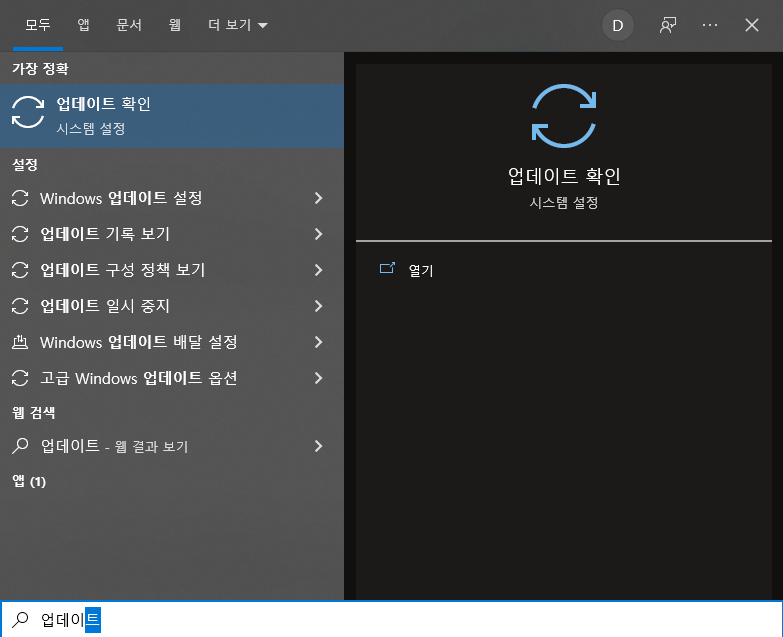Screen dimensions: 783x637
Task: Select the 업데이트 확인 best match result
Action: coord(172,115)
